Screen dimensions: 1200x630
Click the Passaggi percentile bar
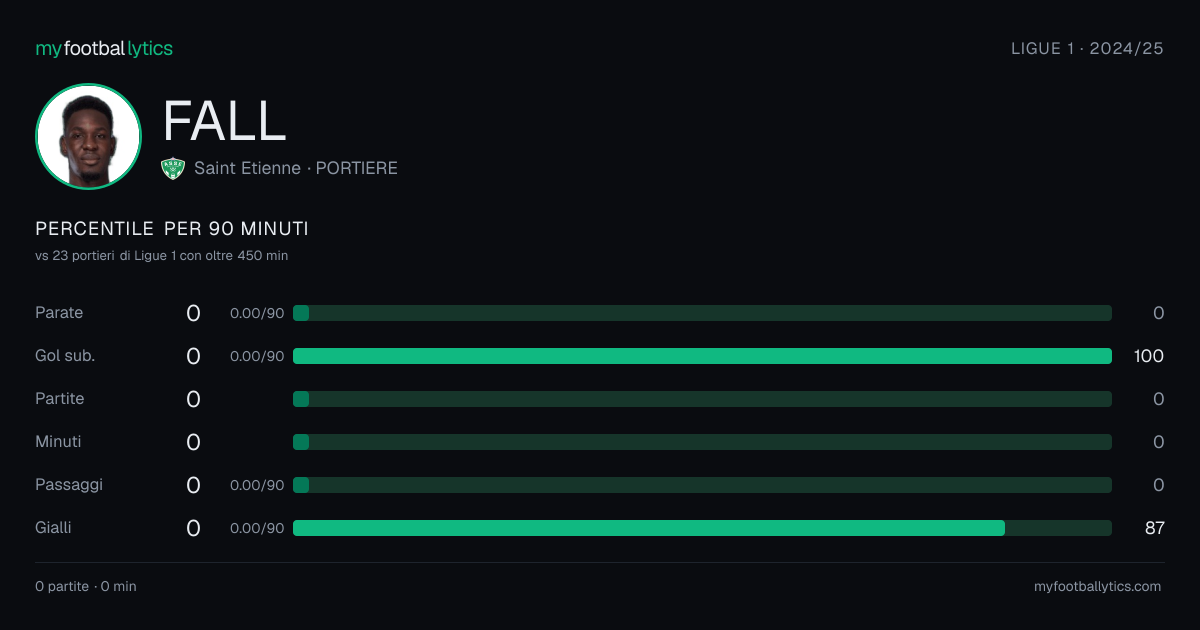702,485
